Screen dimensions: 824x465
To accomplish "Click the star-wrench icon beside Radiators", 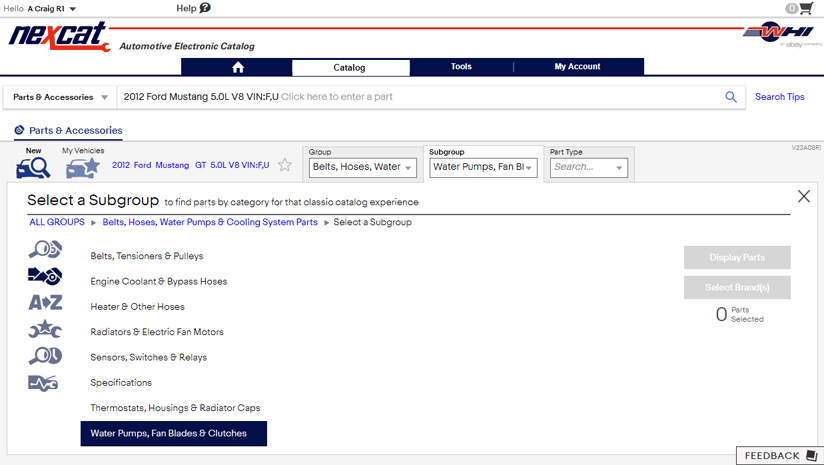I will click(x=45, y=329).
